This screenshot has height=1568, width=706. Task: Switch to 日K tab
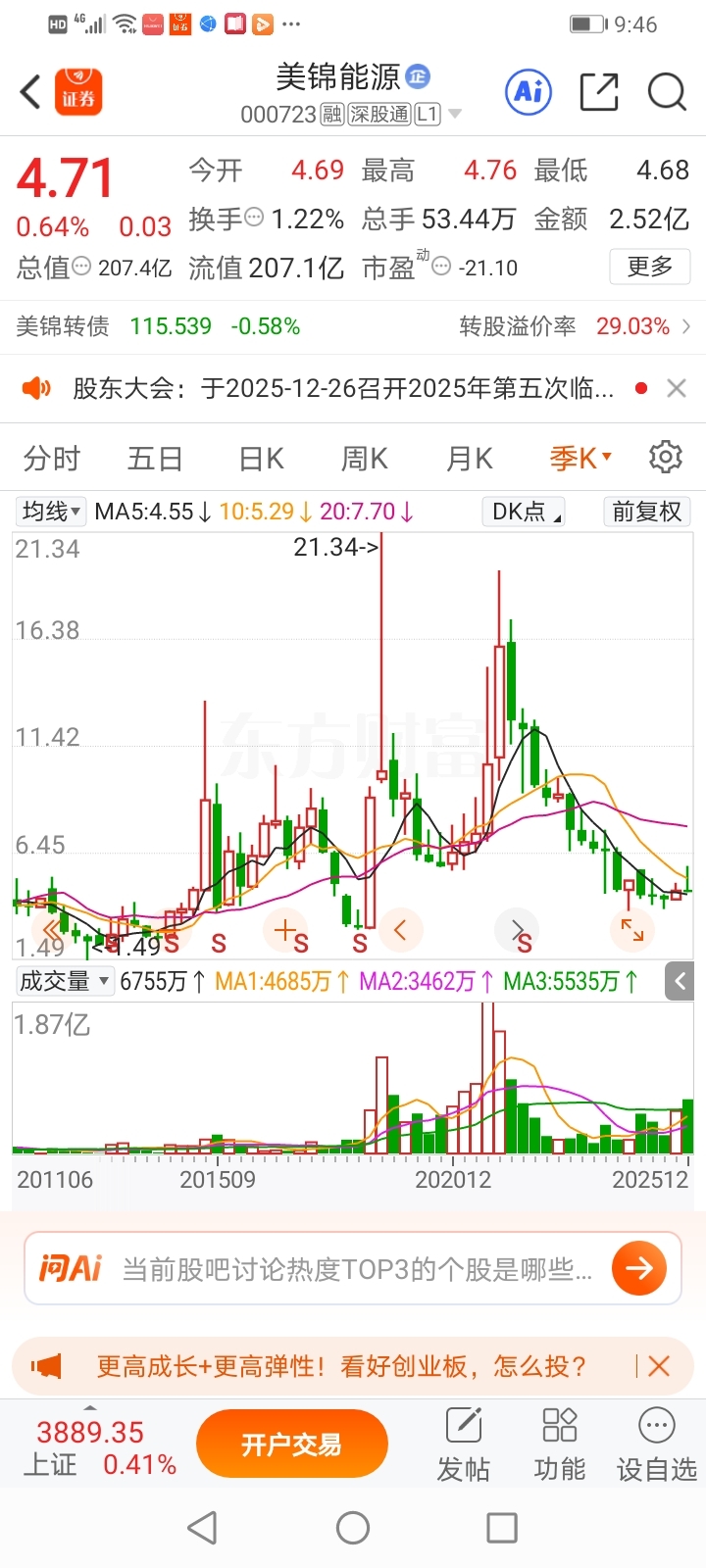(x=261, y=458)
